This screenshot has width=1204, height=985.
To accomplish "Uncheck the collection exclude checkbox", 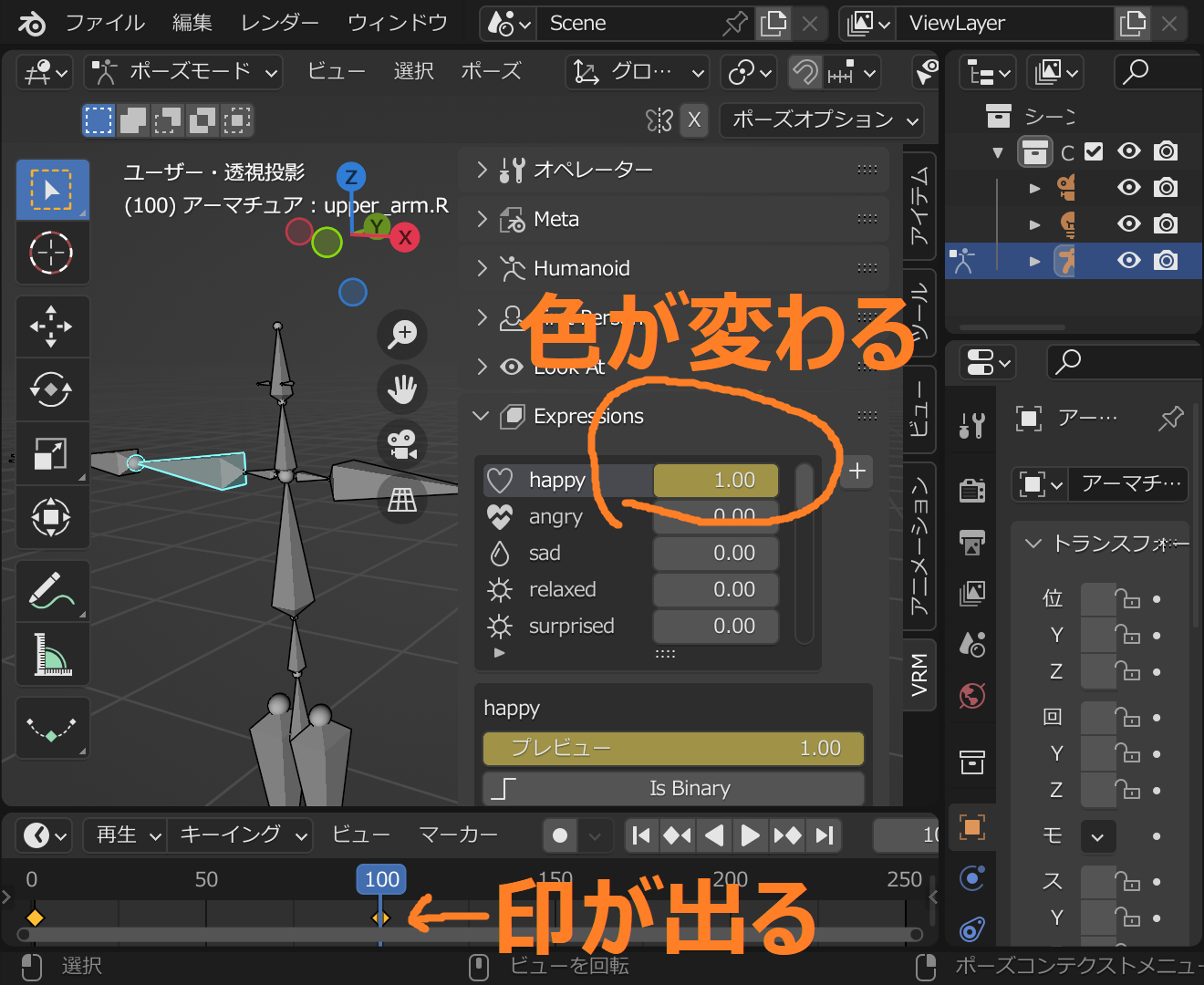I will pos(1094,151).
